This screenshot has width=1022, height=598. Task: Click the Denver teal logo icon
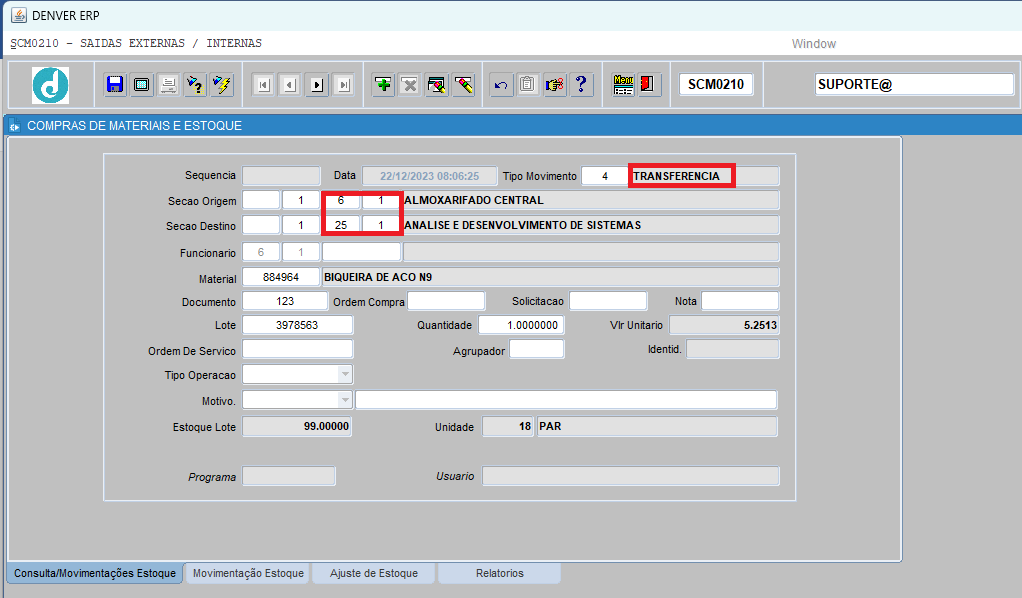click(50, 85)
